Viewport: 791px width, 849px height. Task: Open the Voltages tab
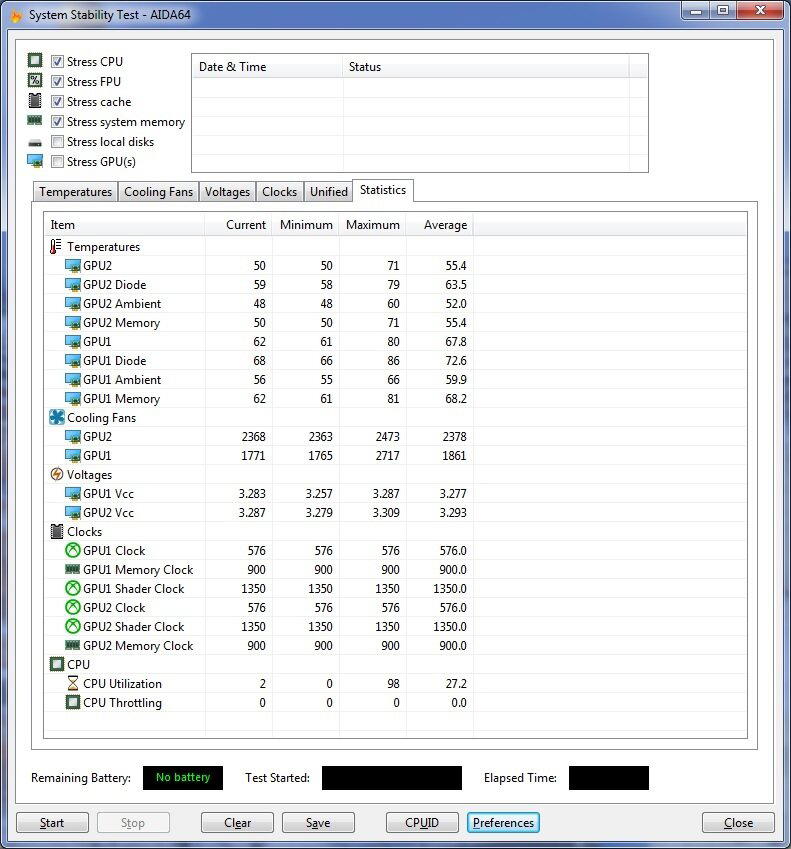pyautogui.click(x=227, y=192)
